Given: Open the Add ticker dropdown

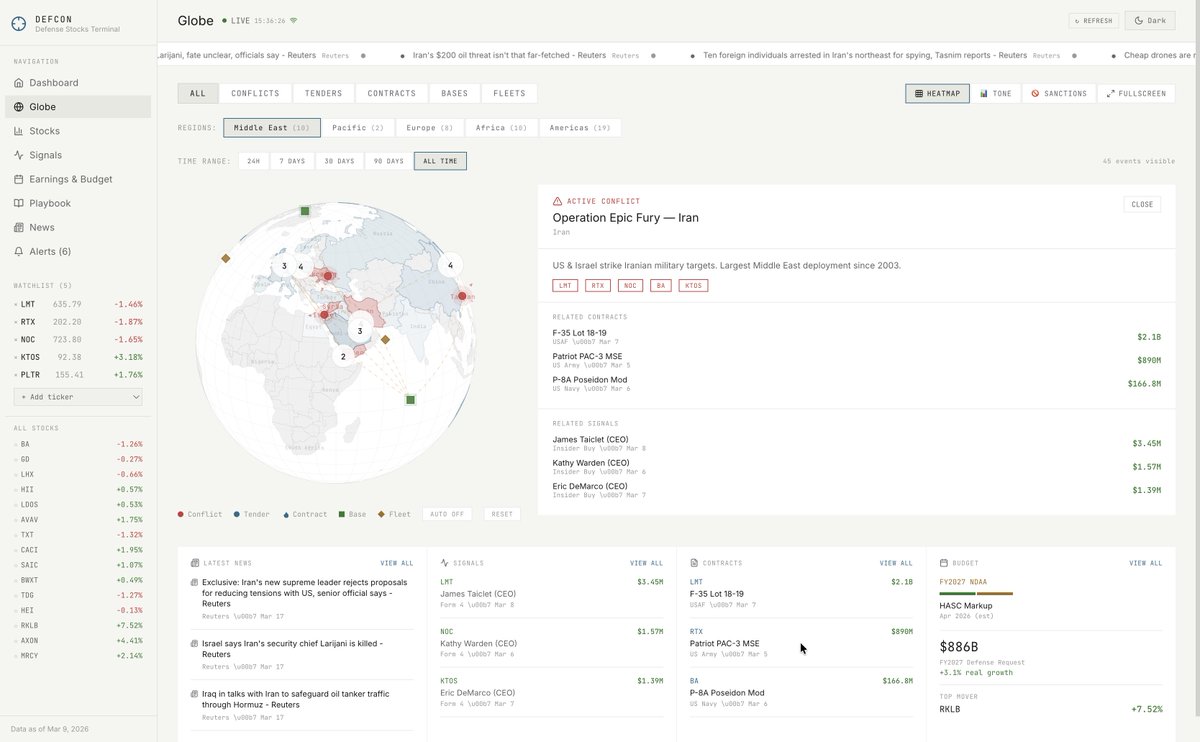Looking at the screenshot, I should point(78,397).
